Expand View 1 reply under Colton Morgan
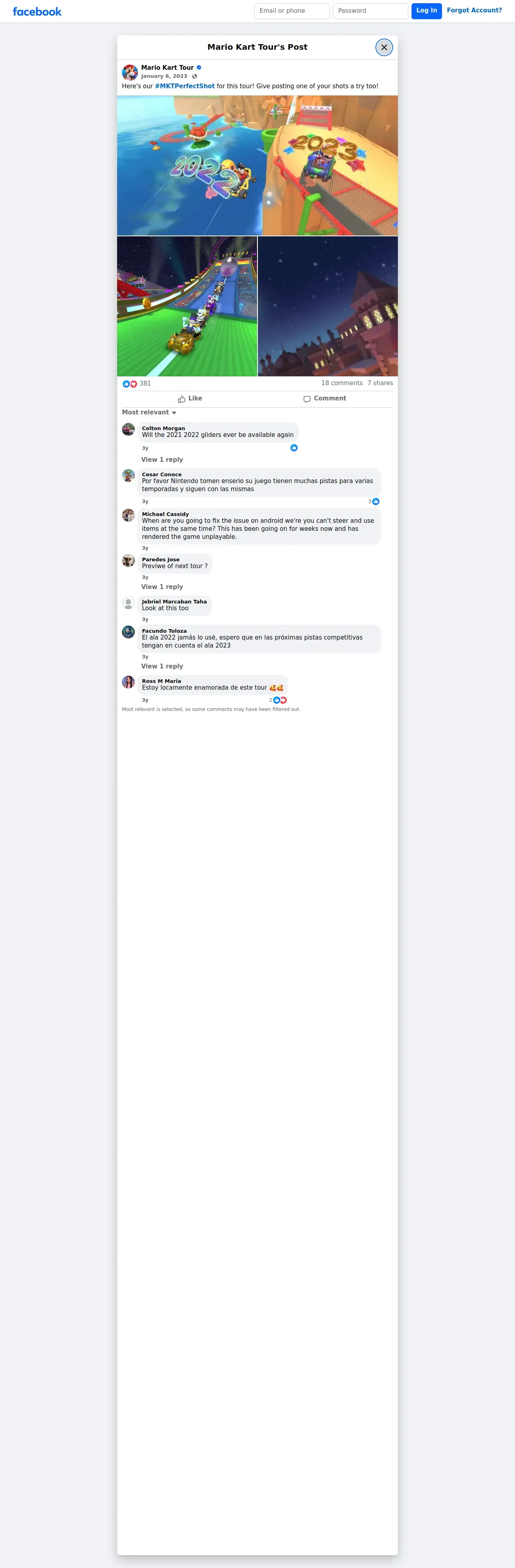This screenshot has width=515, height=1568. pyautogui.click(x=162, y=459)
